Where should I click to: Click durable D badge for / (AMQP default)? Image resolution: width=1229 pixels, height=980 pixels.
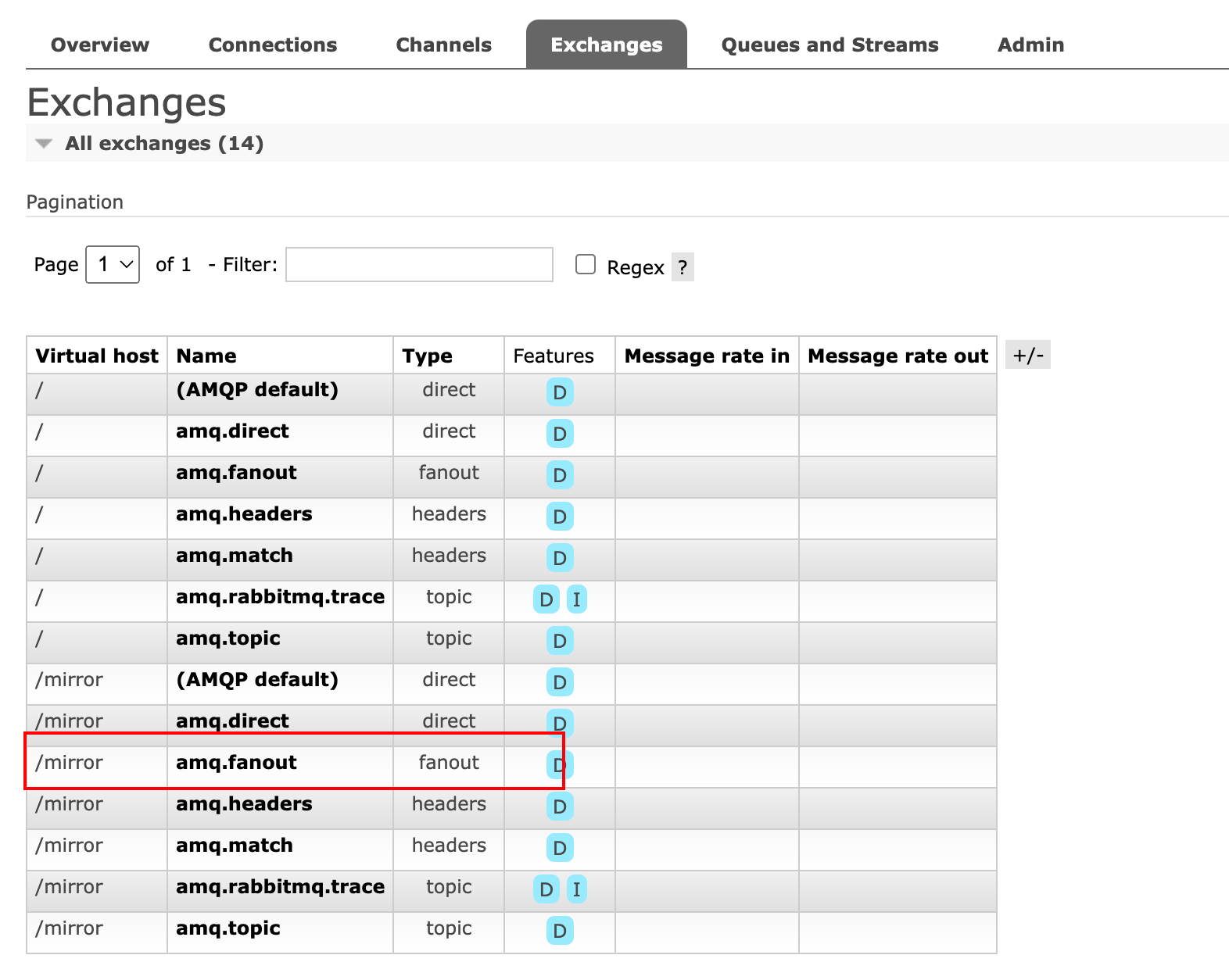(560, 392)
